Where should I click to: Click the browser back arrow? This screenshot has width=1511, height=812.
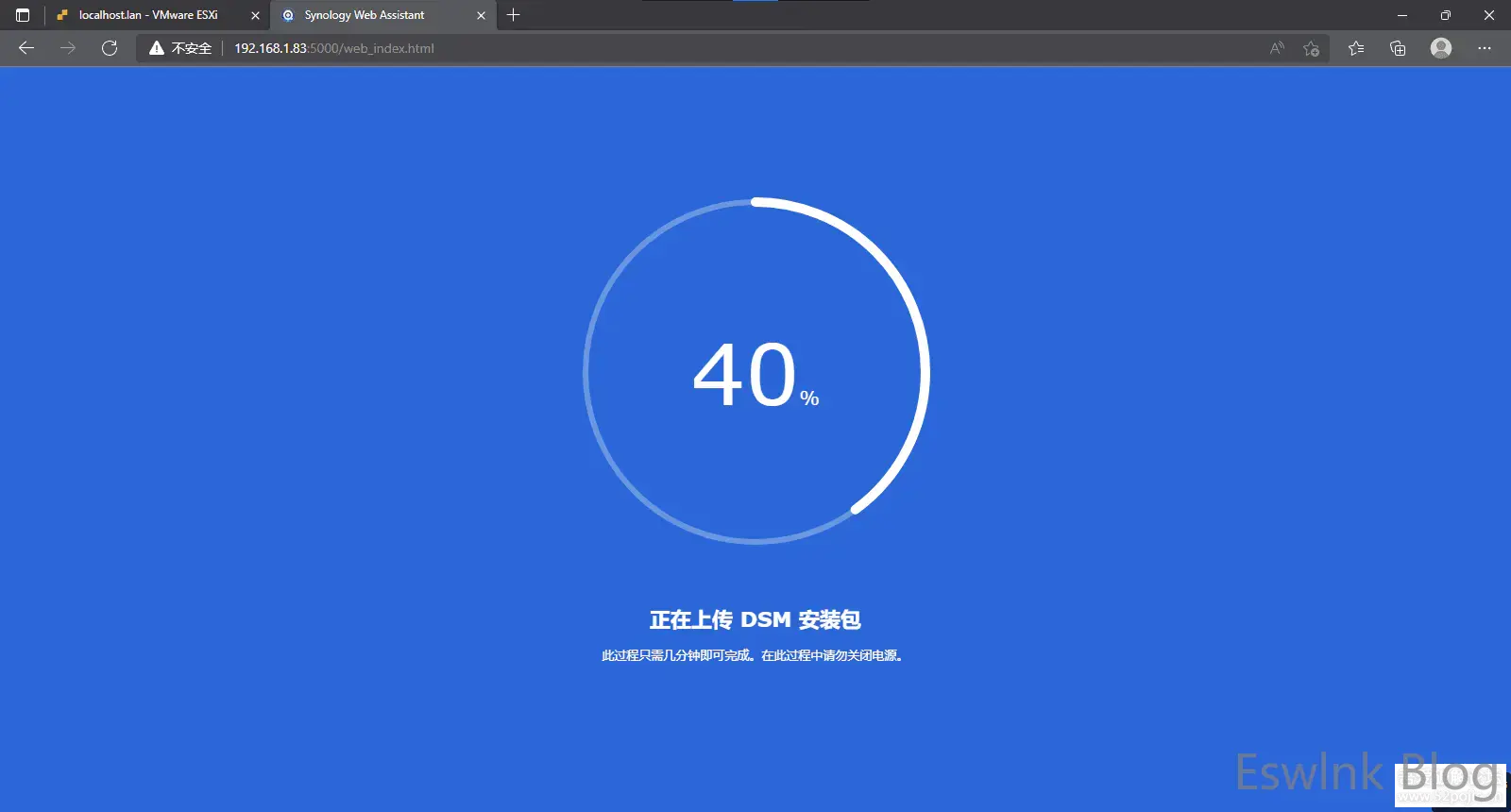pyautogui.click(x=26, y=48)
